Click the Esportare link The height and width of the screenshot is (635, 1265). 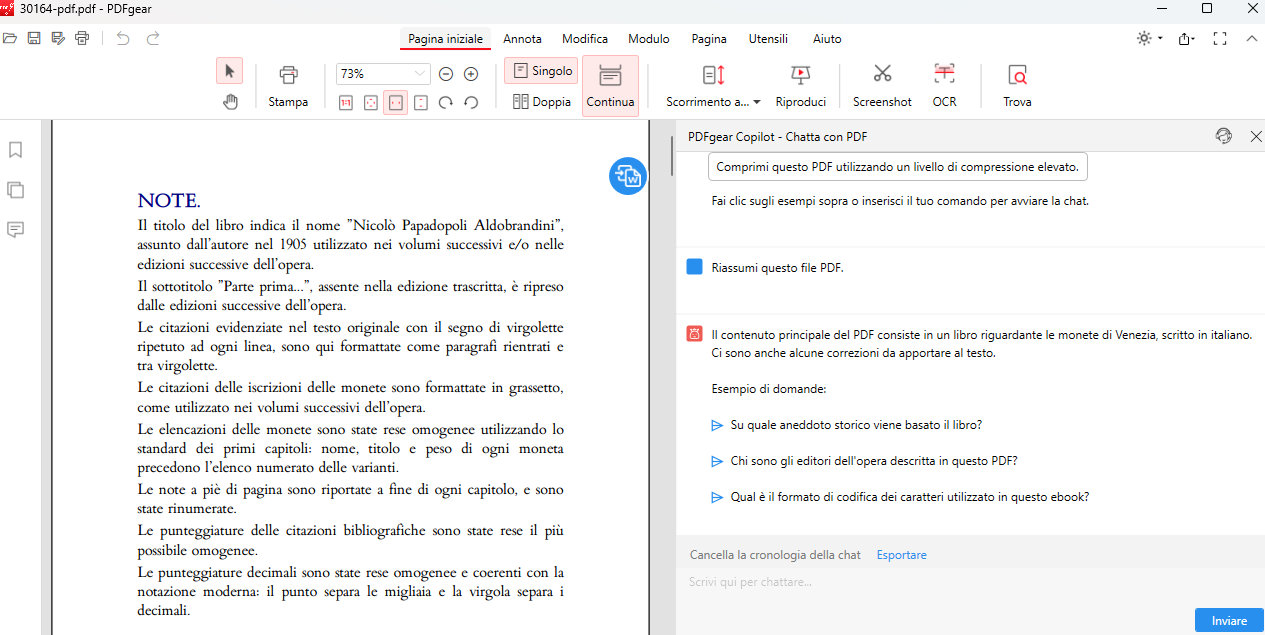coord(901,555)
